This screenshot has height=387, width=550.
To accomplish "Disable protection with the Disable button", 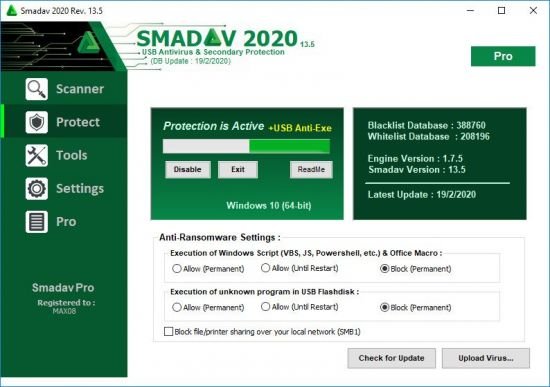I will 188,169.
